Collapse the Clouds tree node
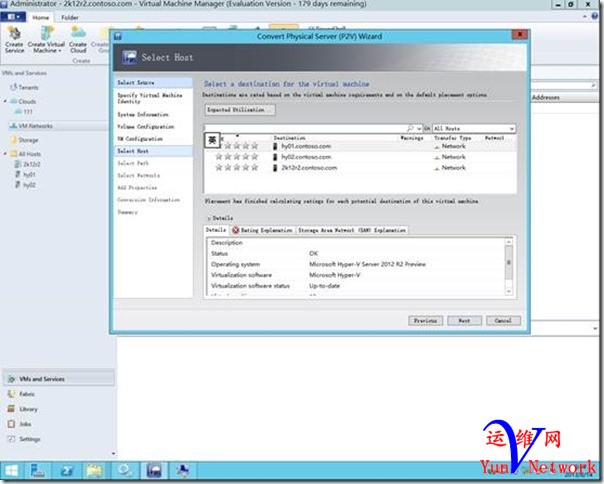604x484 pixels. (x=5, y=101)
